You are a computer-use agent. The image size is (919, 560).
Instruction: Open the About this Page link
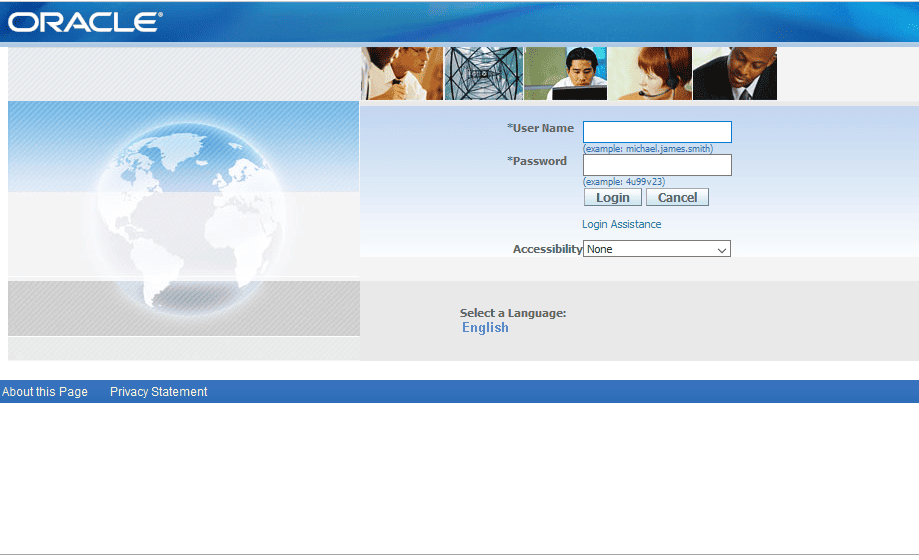pyautogui.click(x=45, y=391)
